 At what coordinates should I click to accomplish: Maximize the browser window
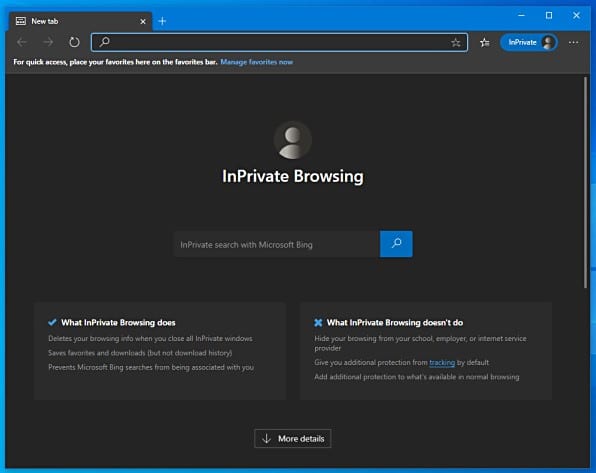click(549, 15)
